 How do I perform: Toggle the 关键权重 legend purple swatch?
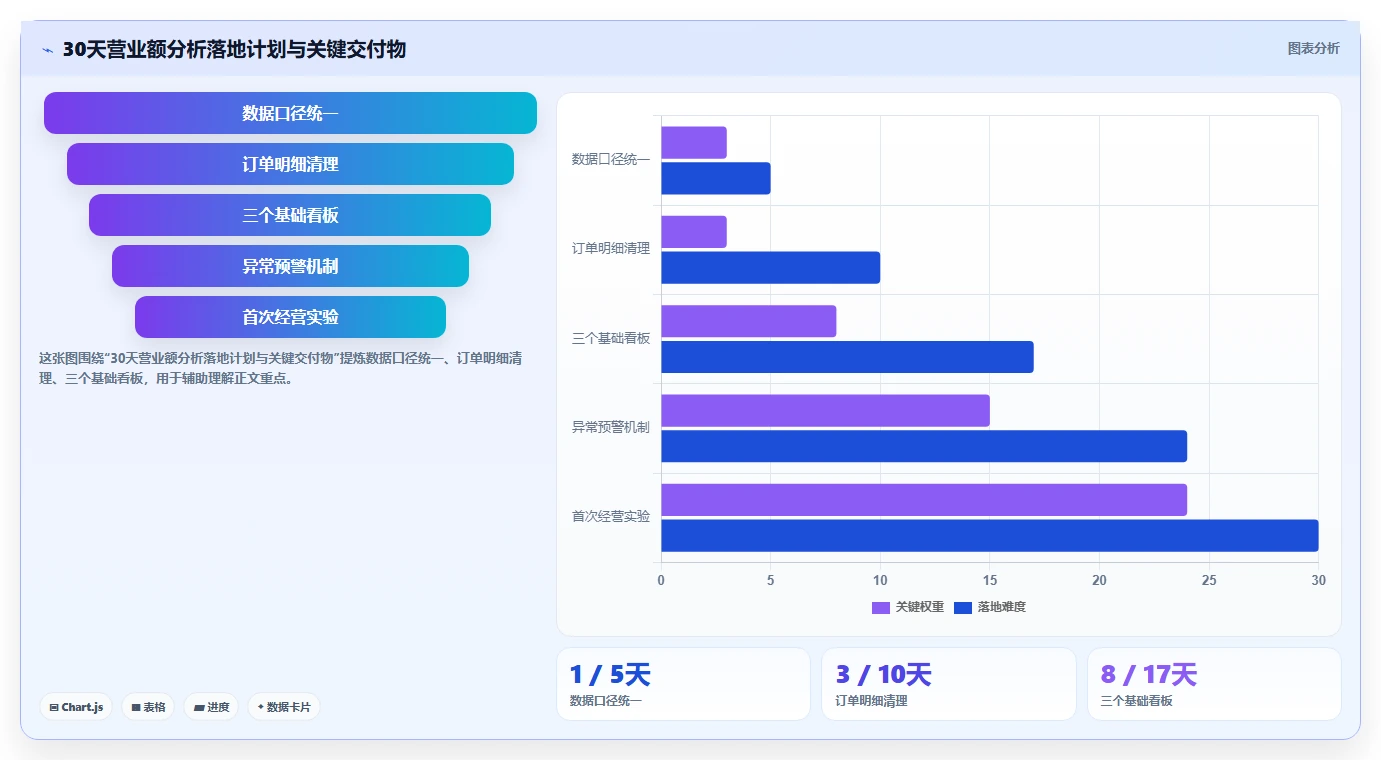[x=881, y=607]
